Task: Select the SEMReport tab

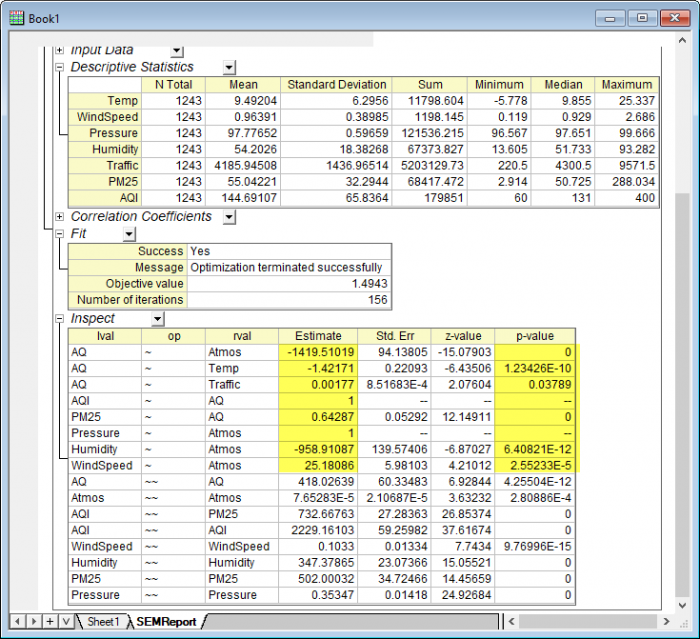Action: [x=167, y=621]
